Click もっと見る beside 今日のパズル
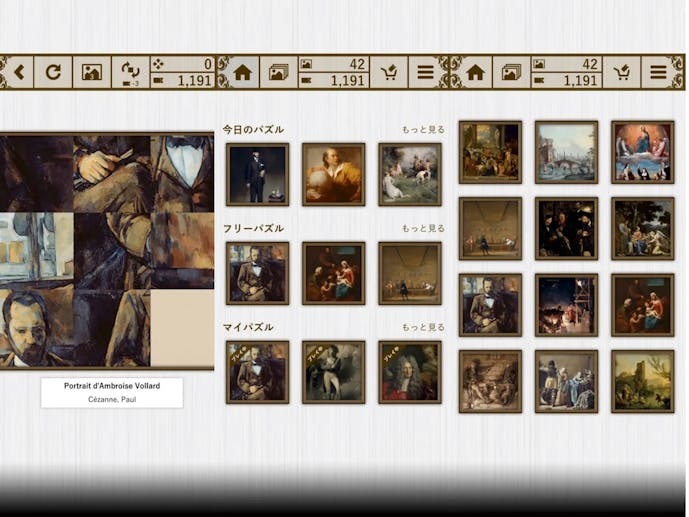Viewport: 689px width, 517px height. click(423, 130)
